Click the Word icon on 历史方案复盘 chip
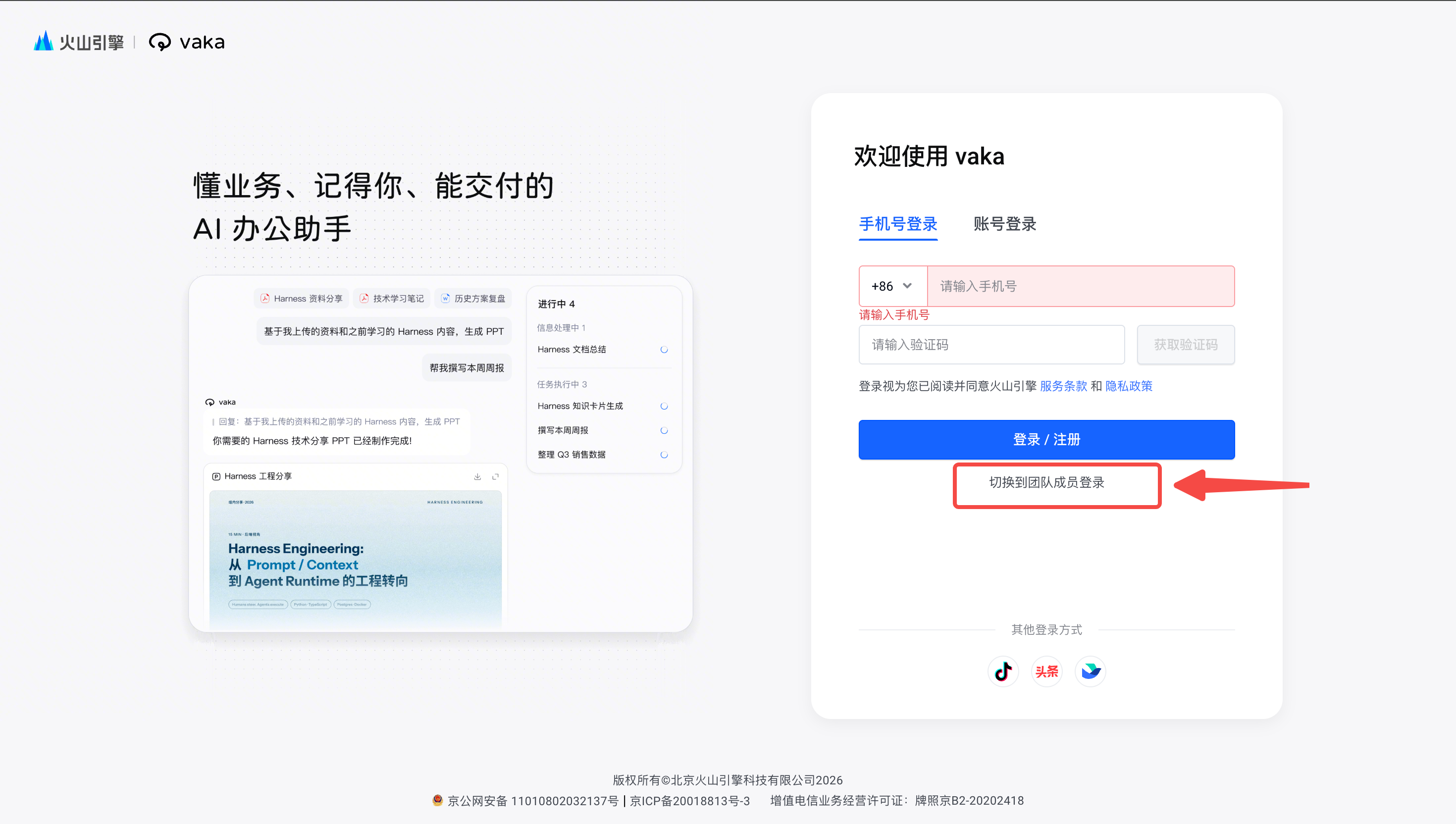This screenshot has height=824, width=1456. (445, 298)
